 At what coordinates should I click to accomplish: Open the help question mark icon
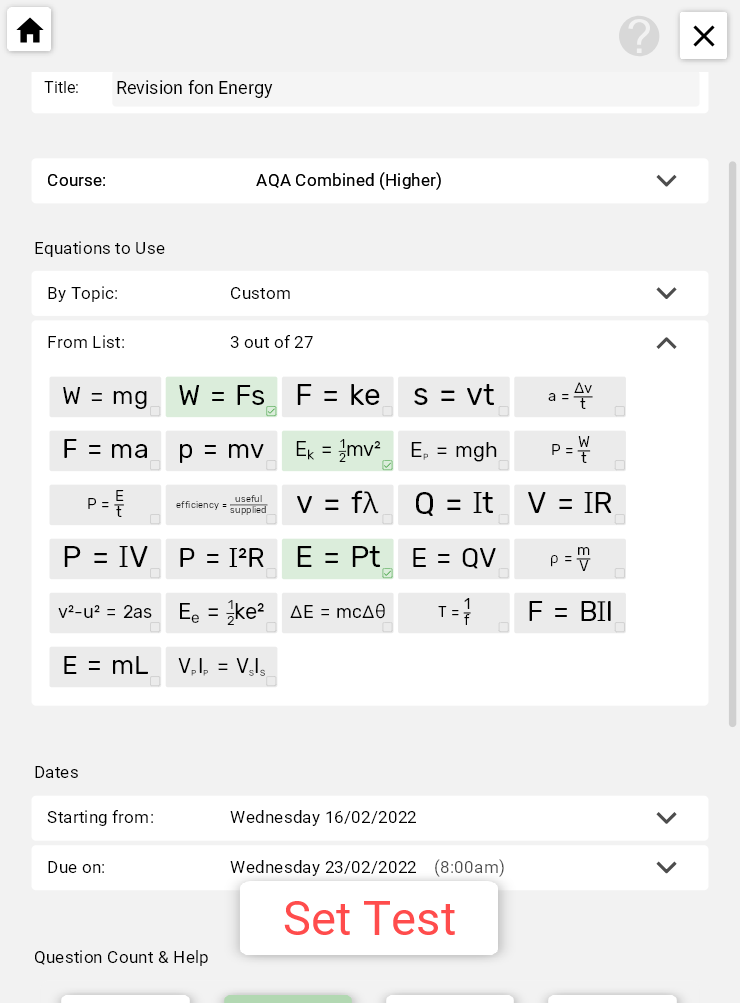coord(639,36)
